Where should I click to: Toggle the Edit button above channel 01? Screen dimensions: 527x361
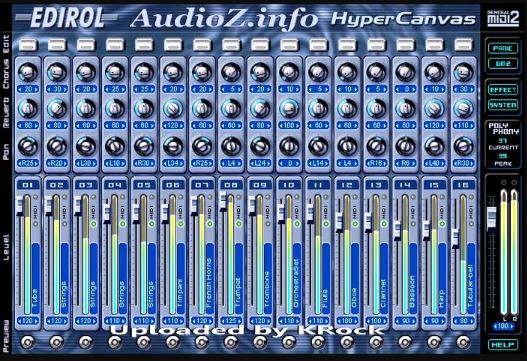click(x=28, y=44)
